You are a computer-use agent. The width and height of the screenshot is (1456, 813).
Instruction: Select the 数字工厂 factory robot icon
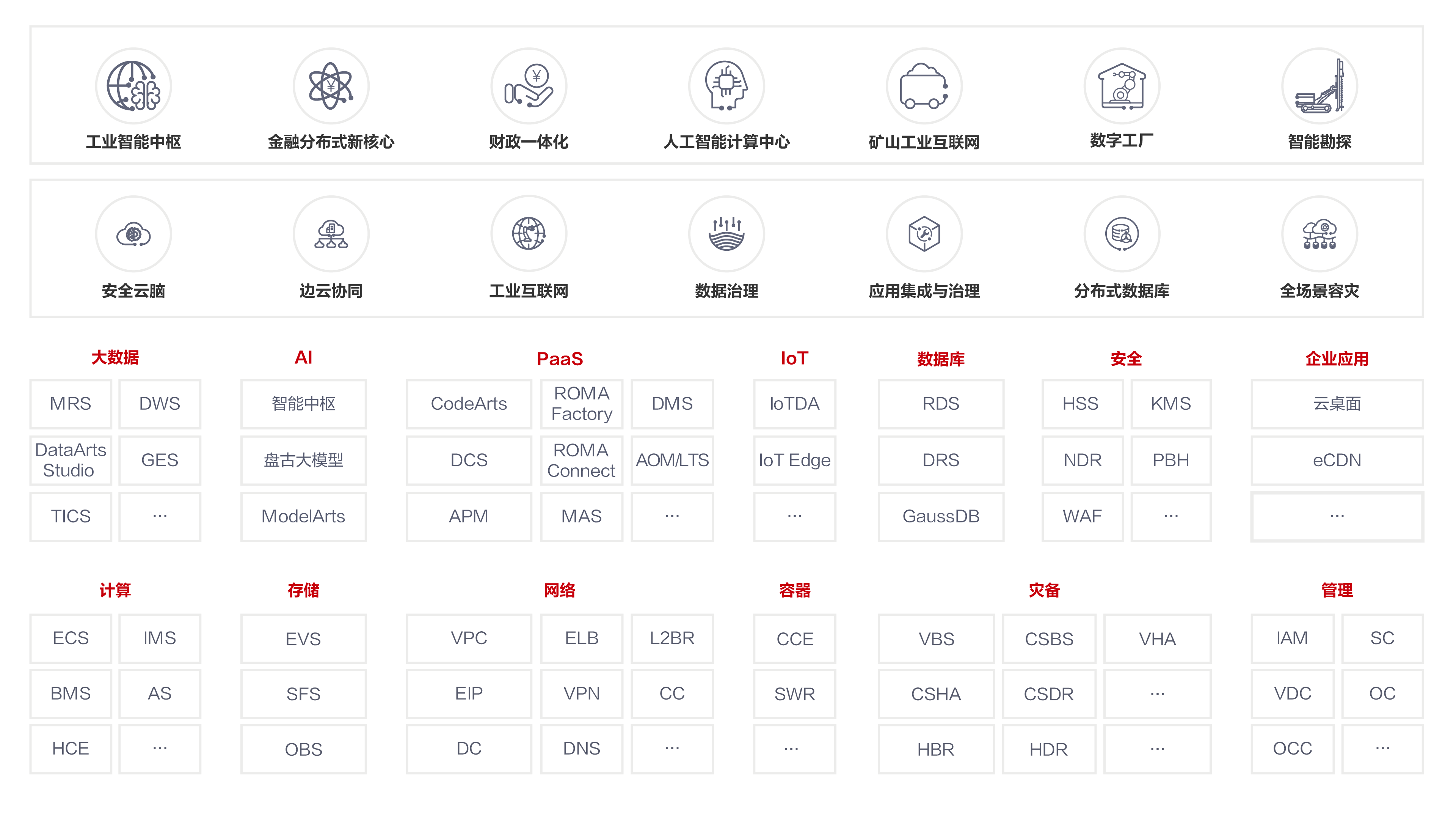pyautogui.click(x=1122, y=86)
